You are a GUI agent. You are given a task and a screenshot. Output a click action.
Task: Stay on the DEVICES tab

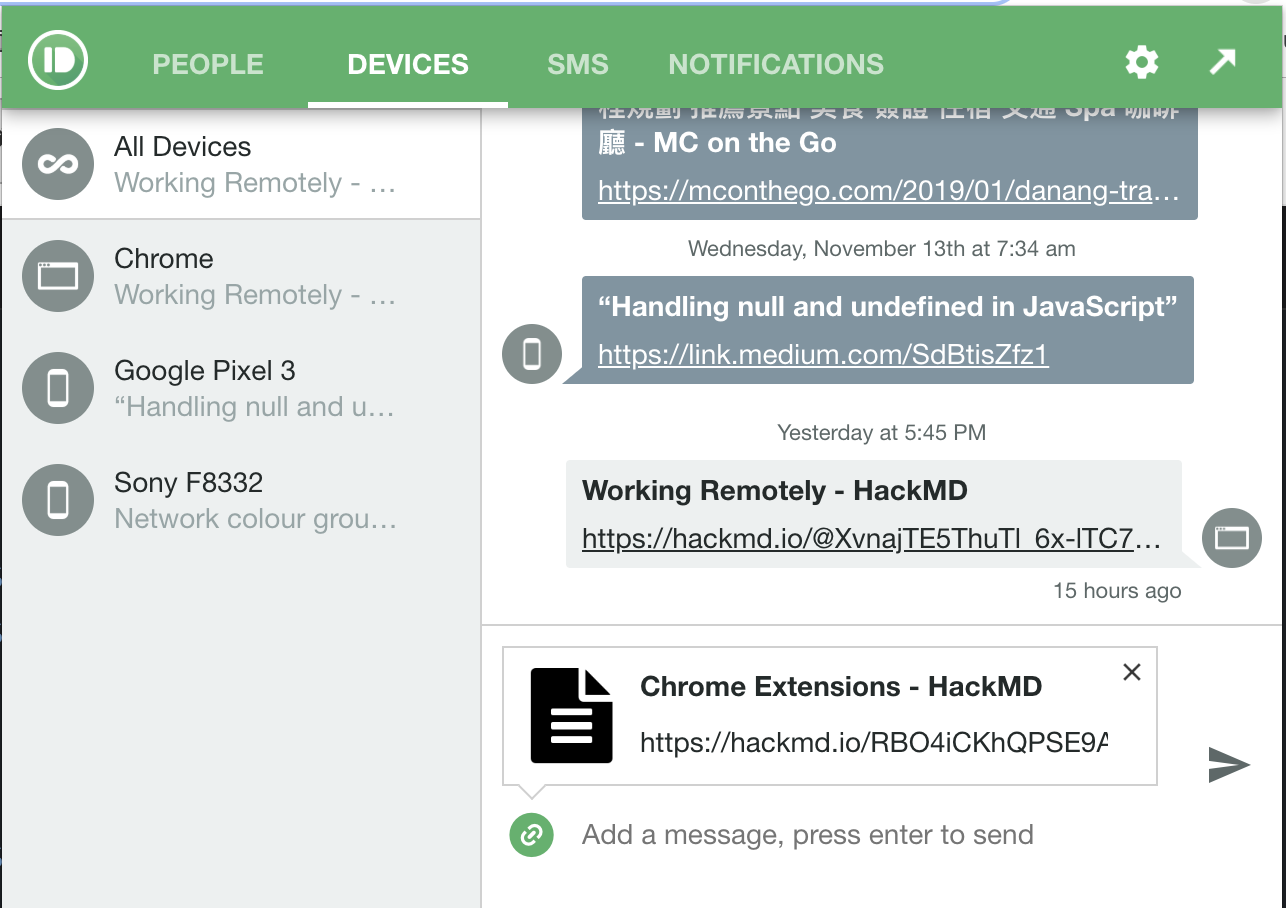pyautogui.click(x=407, y=64)
